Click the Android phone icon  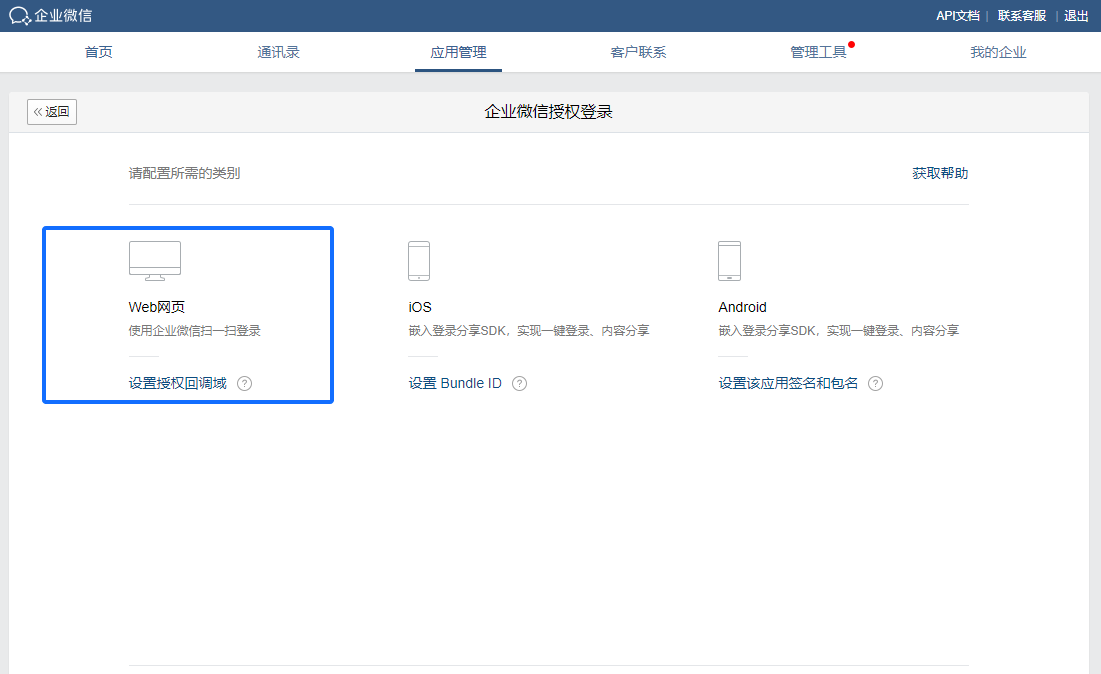pos(729,260)
